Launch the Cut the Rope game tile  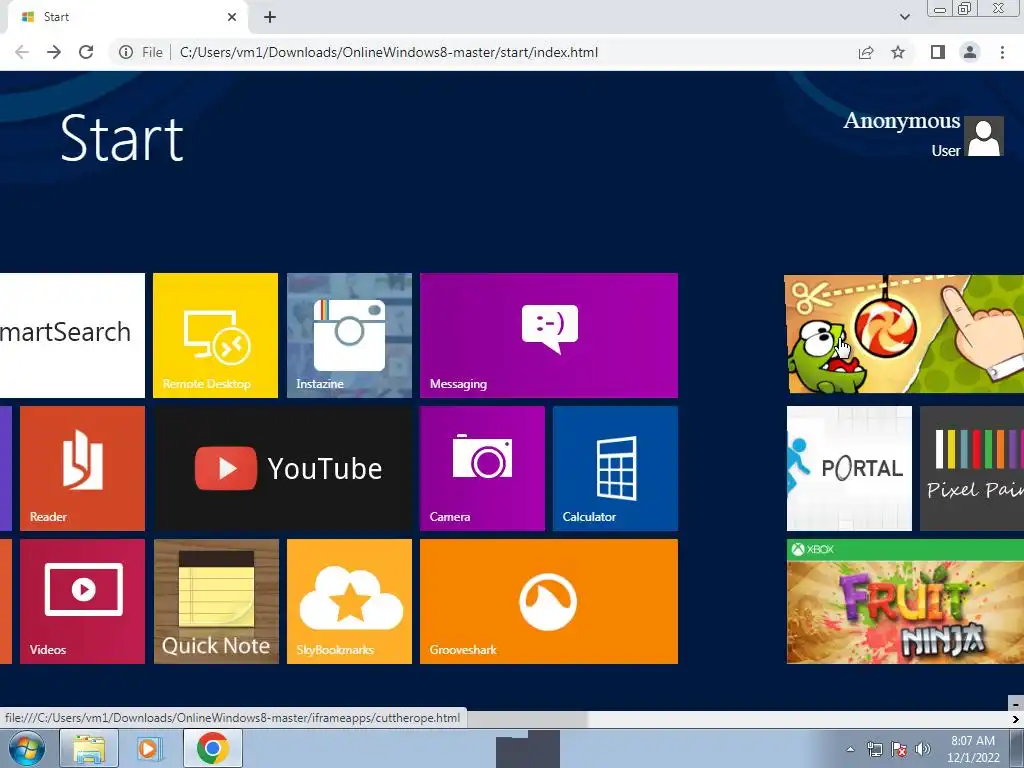pyautogui.click(x=904, y=334)
